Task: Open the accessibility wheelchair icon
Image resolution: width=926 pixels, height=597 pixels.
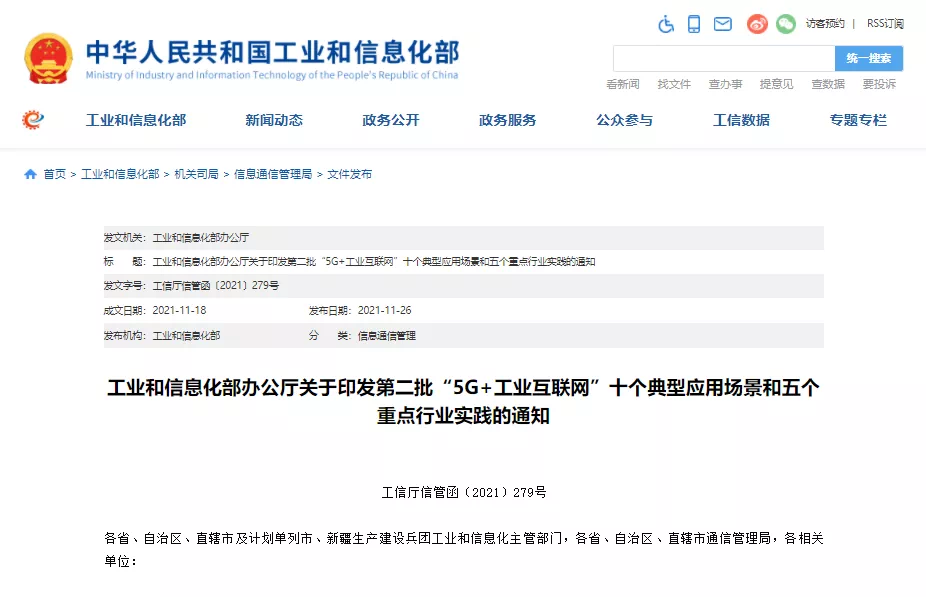Action: point(666,24)
